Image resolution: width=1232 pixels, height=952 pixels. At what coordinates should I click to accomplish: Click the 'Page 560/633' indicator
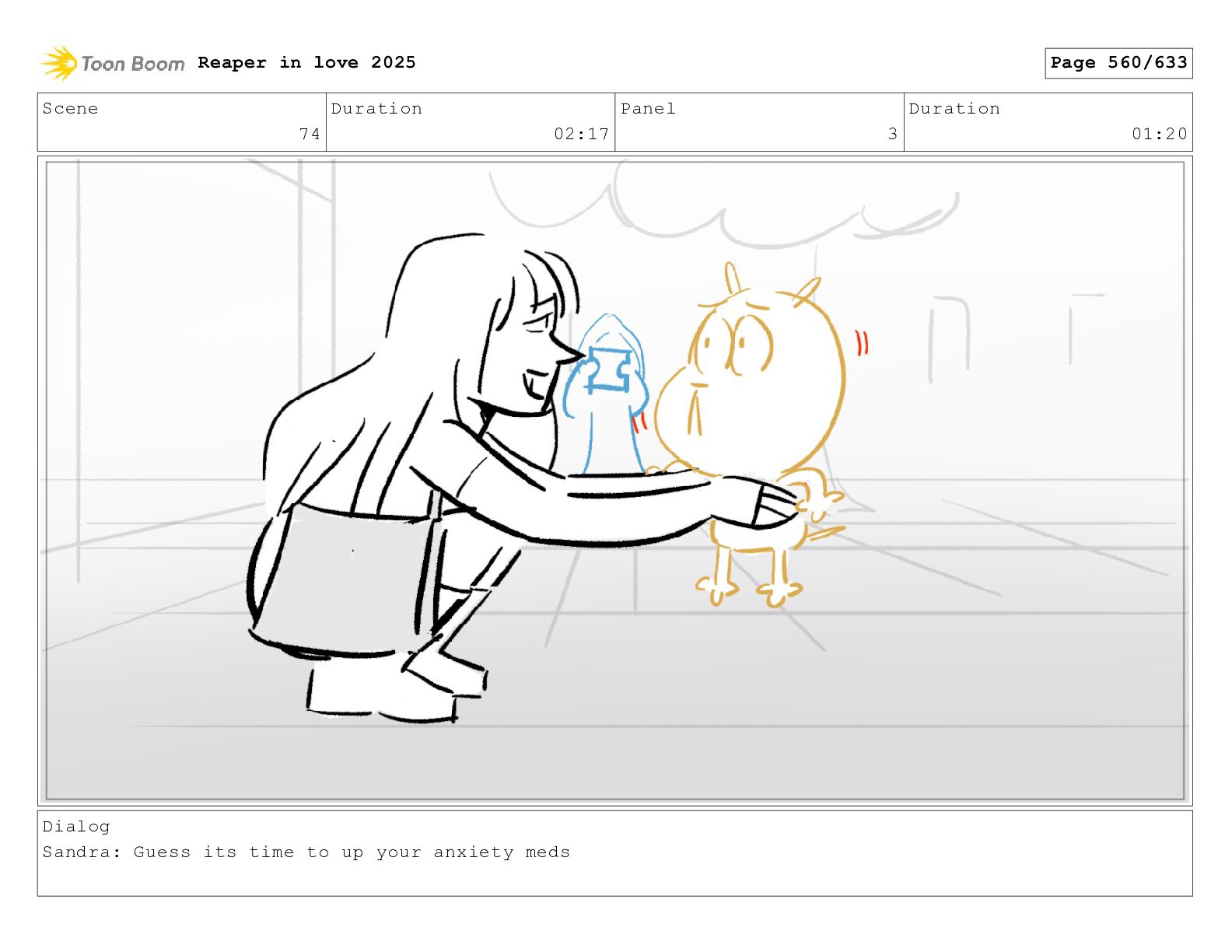[x=1118, y=63]
